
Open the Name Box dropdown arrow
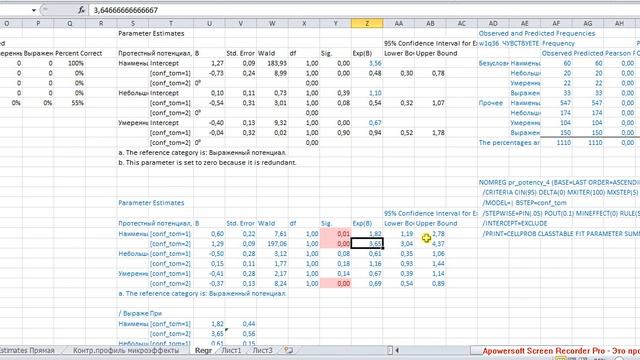(33, 10)
